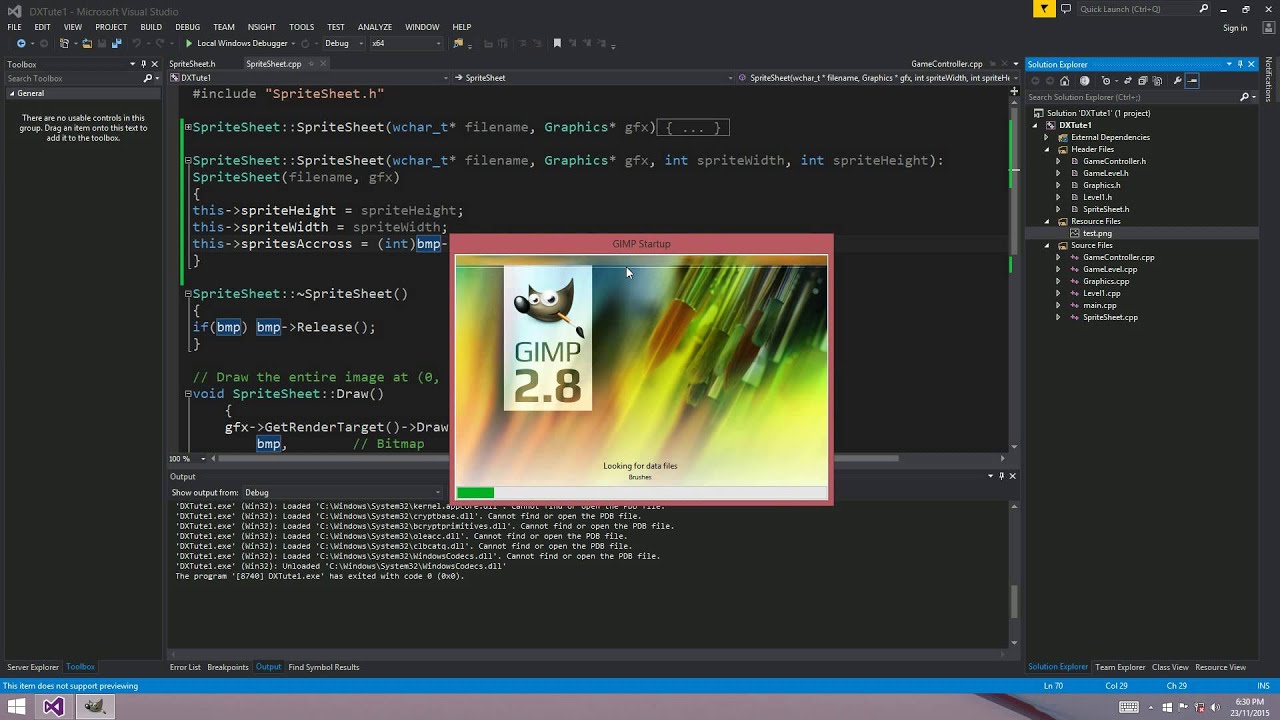The height and width of the screenshot is (720, 1280).
Task: Click the notifications flag icon in title bar
Action: point(1044,9)
